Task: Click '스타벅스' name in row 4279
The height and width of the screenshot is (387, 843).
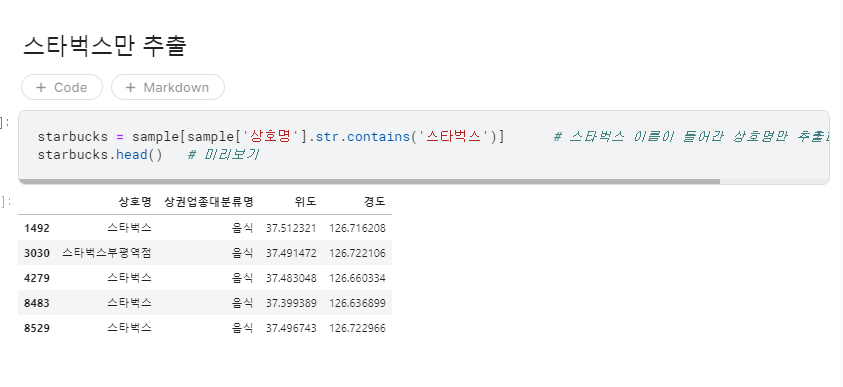Action: click(129, 278)
